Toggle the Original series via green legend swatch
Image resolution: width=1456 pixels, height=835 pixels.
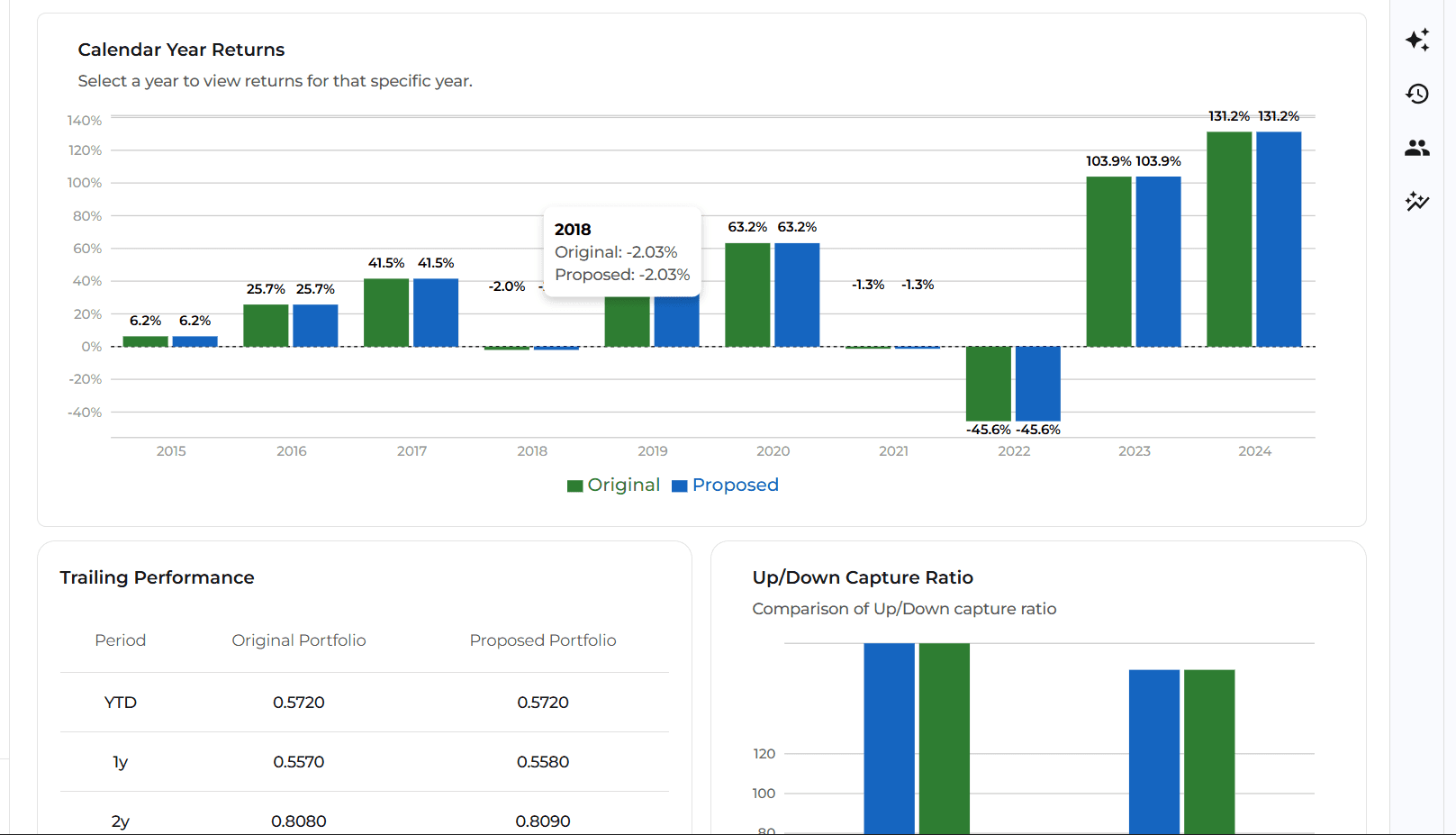coord(574,485)
